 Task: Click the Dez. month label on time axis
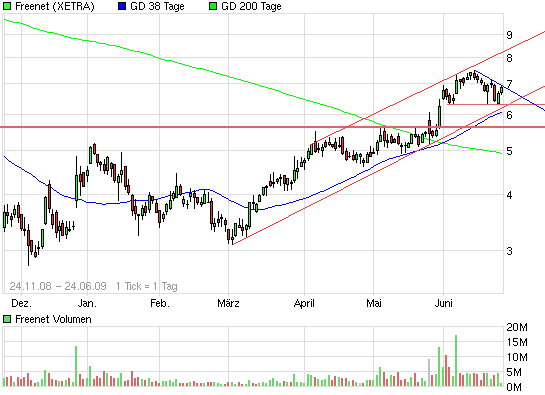tap(22, 303)
